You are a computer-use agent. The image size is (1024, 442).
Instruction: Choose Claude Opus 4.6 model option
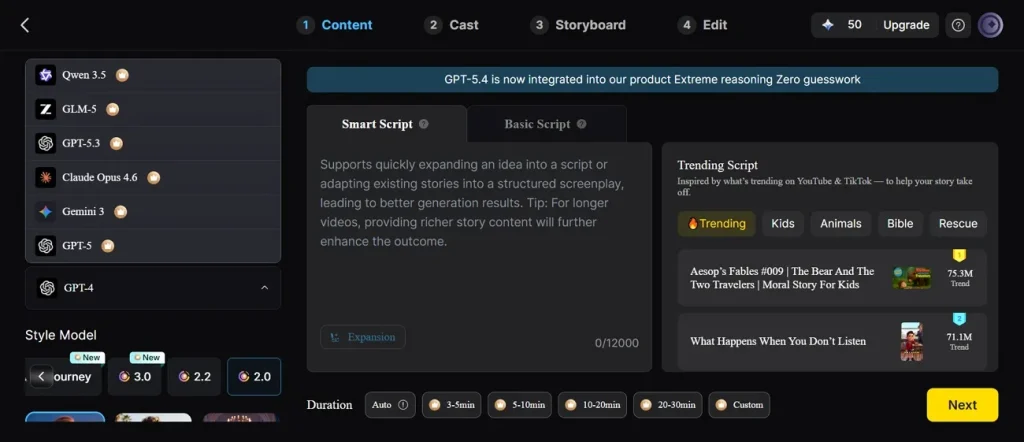pos(153,177)
